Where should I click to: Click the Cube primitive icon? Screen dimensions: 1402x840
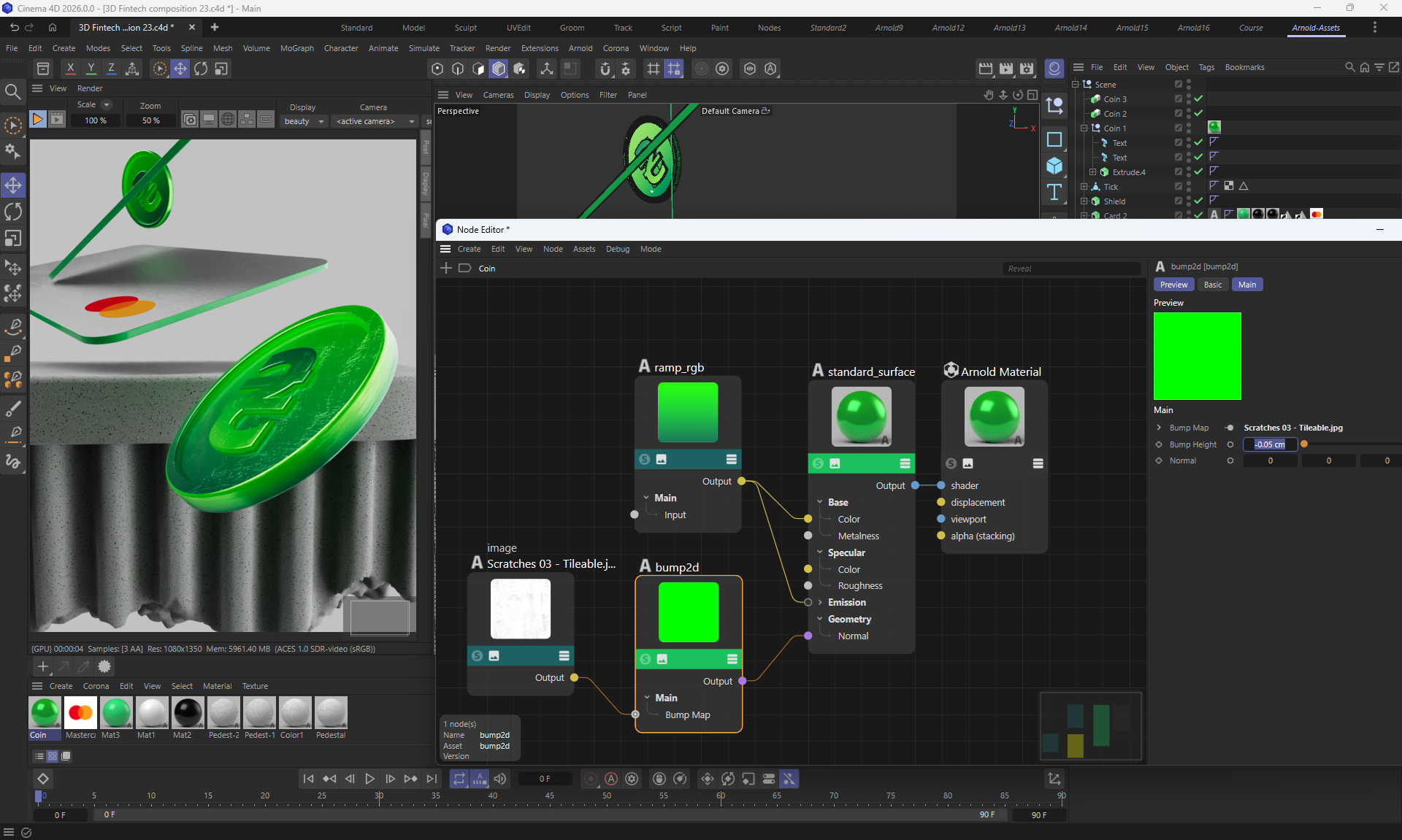click(1054, 166)
